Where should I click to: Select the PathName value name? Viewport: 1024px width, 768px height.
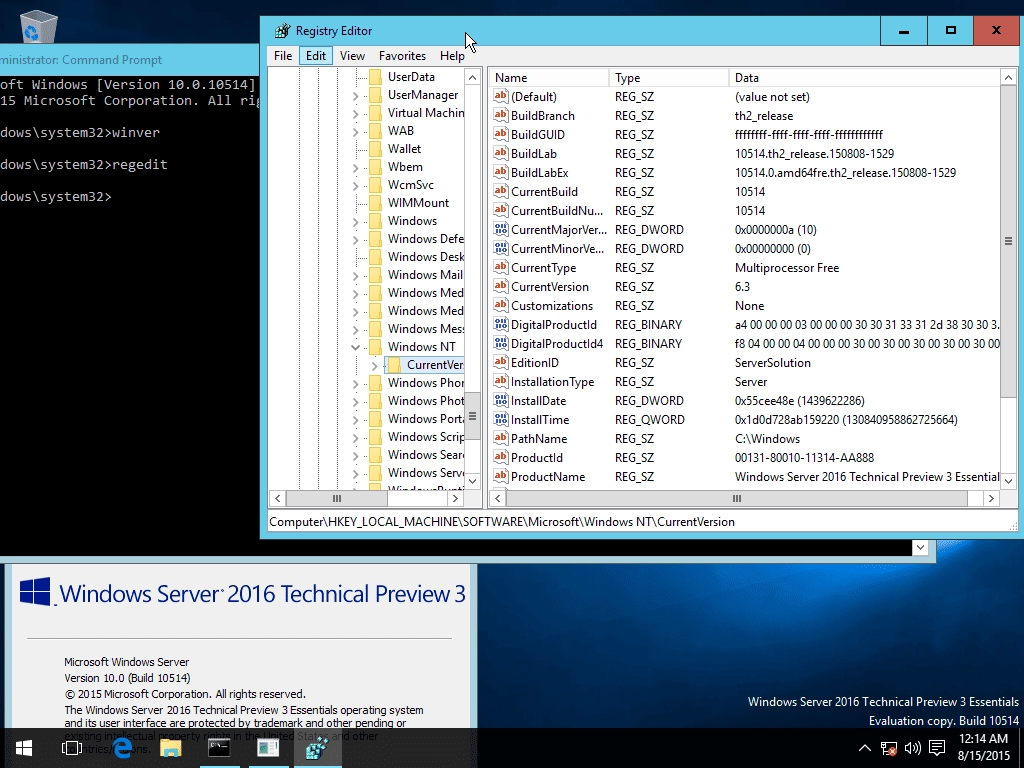(539, 439)
